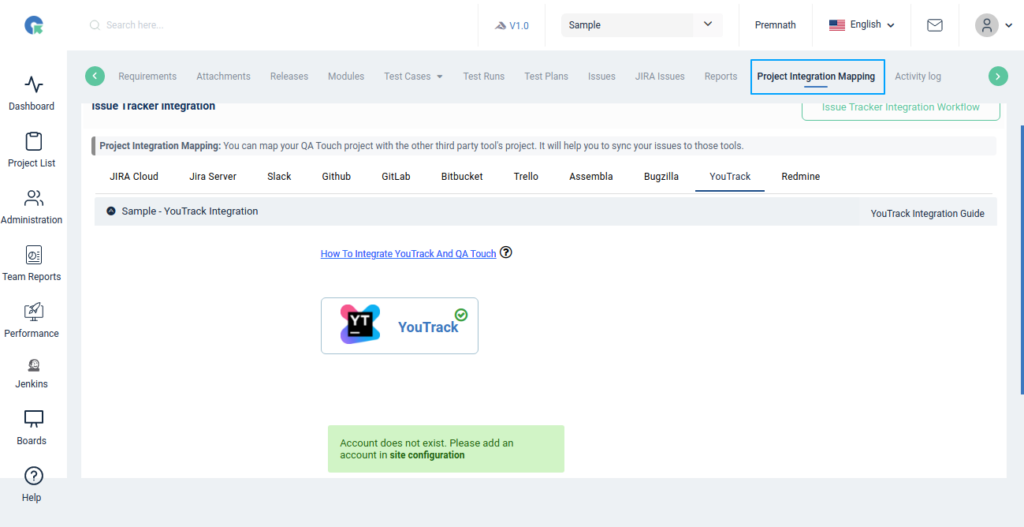Open the Sample project dropdown
The width and height of the screenshot is (1024, 527).
[641, 25]
